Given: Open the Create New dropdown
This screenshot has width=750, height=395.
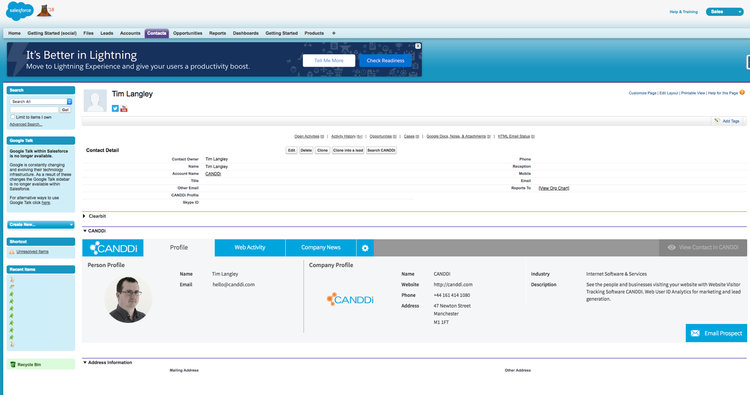Looking at the screenshot, I should pyautogui.click(x=41, y=224).
